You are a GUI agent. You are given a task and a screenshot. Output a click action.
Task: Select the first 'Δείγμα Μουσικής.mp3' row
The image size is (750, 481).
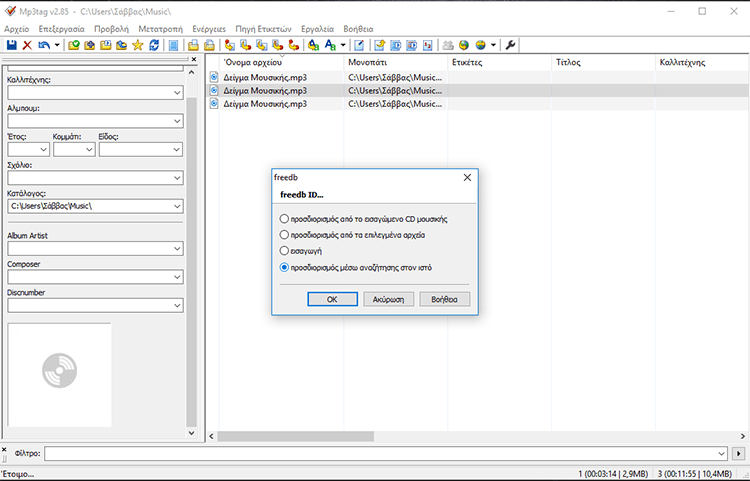478,77
